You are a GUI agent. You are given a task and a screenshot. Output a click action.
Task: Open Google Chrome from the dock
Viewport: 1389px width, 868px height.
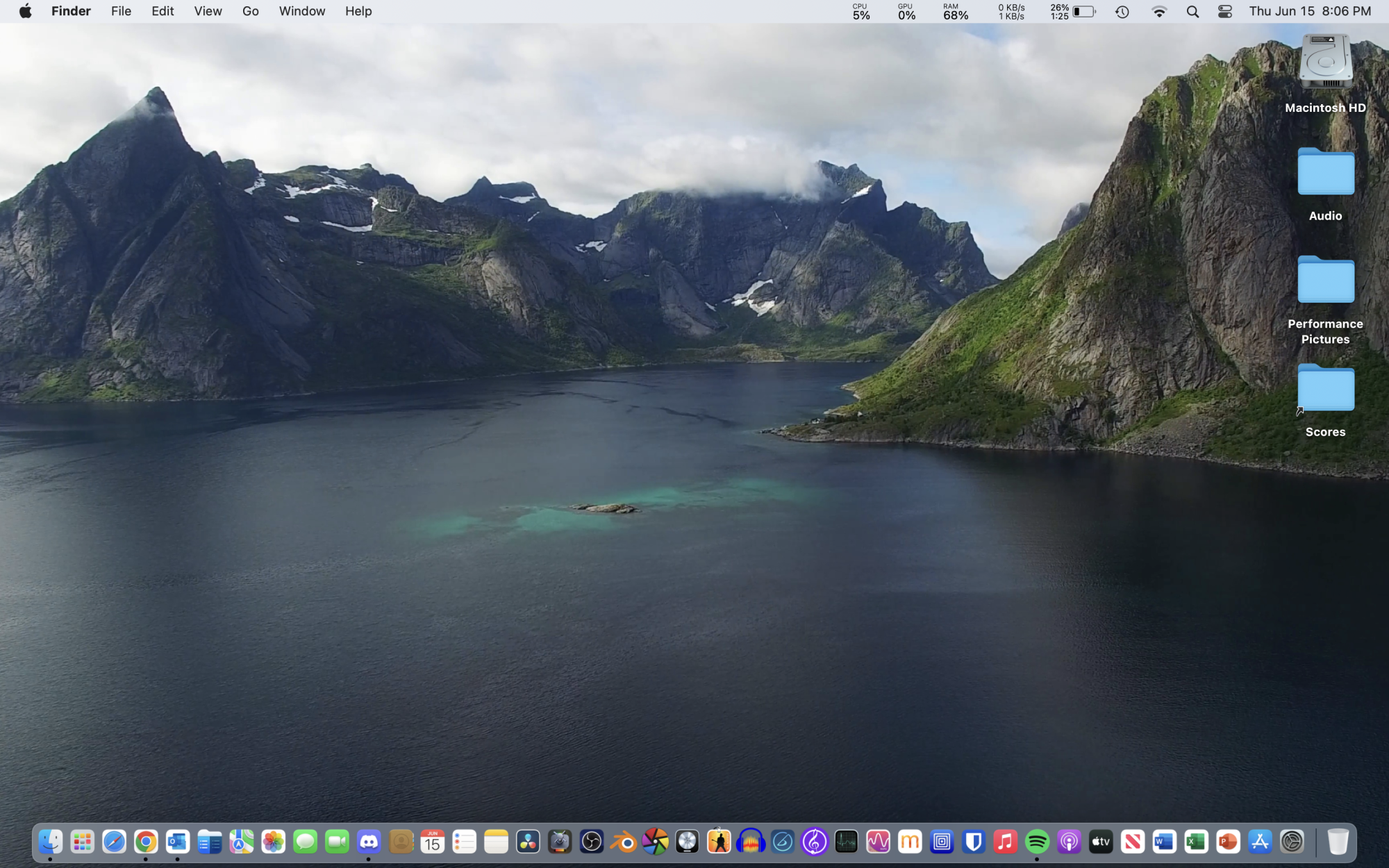pyautogui.click(x=146, y=842)
